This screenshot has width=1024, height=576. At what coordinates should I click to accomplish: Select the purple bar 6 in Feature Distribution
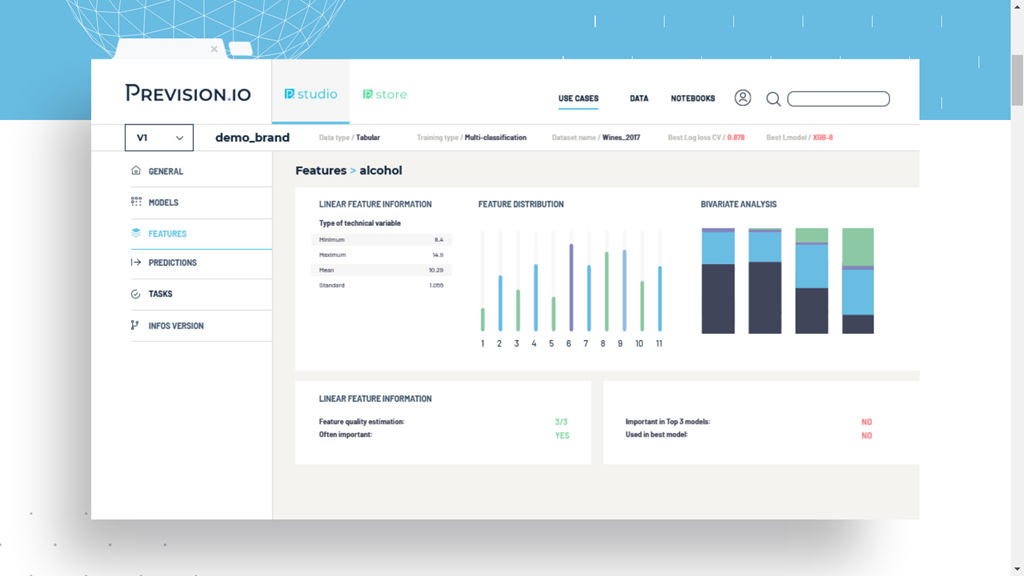(x=570, y=287)
